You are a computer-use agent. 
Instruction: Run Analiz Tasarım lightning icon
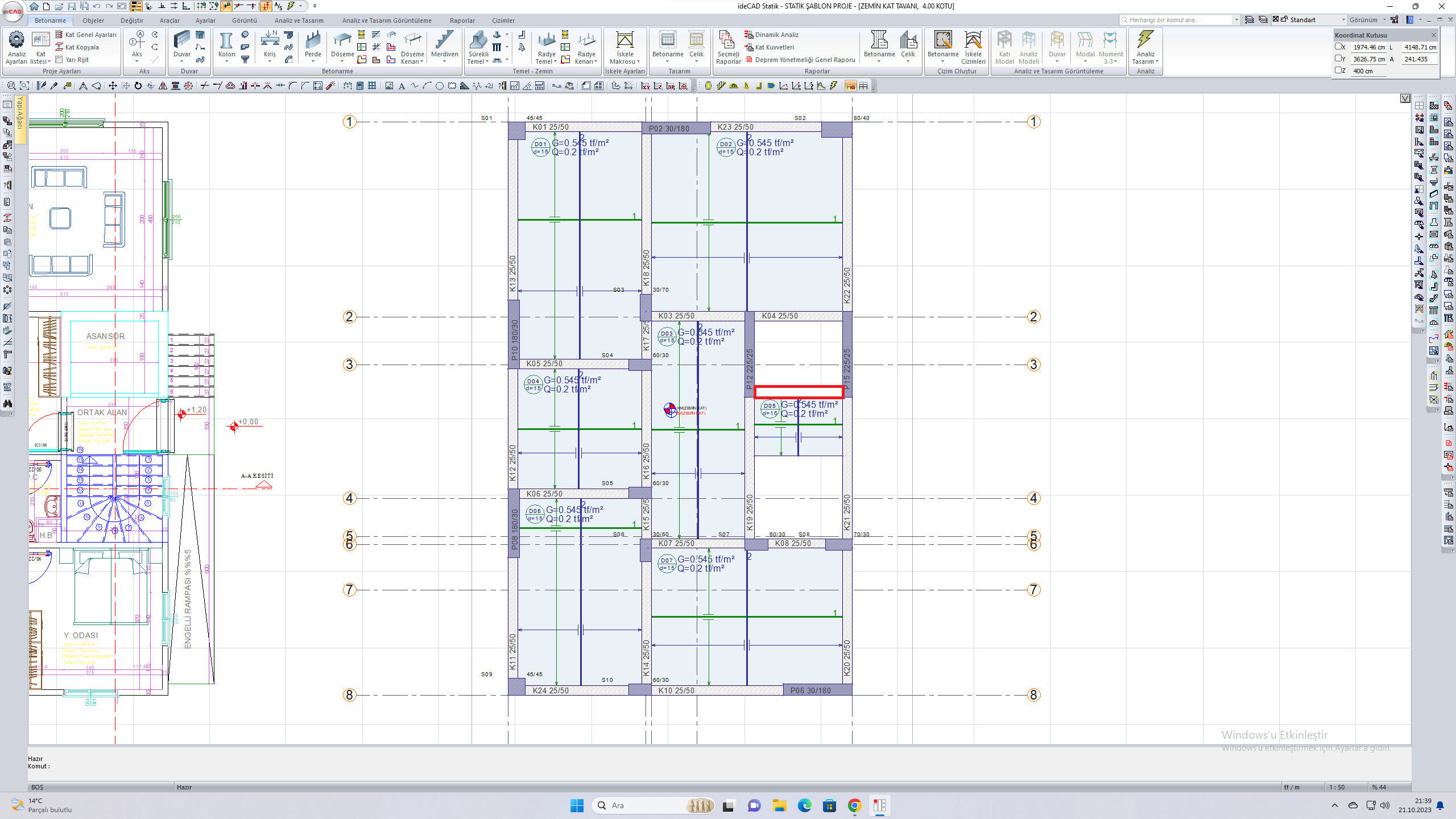[x=1145, y=40]
